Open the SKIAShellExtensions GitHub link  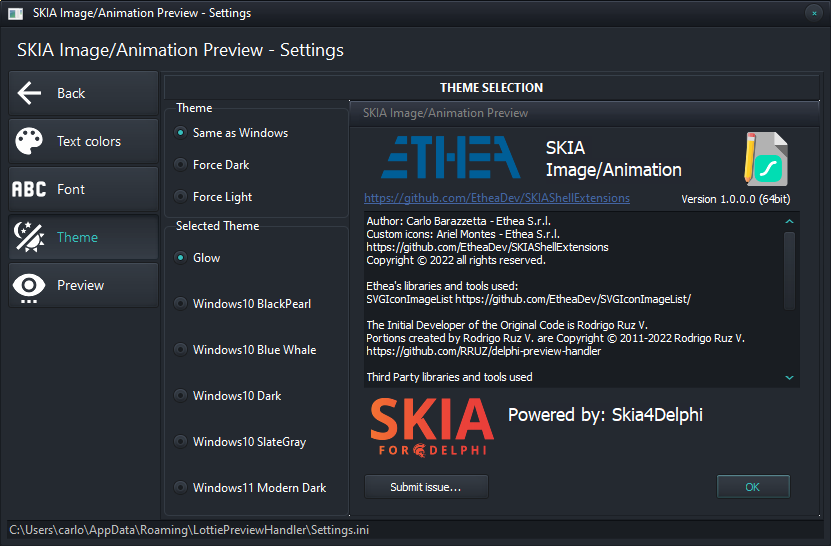click(x=497, y=198)
